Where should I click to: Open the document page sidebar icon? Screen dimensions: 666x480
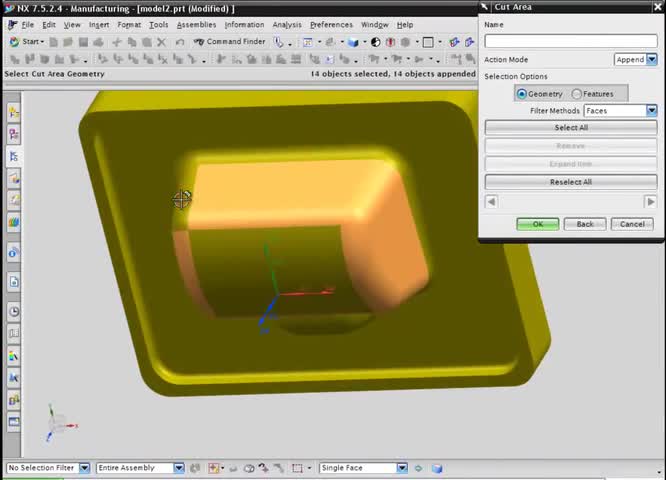(14, 282)
